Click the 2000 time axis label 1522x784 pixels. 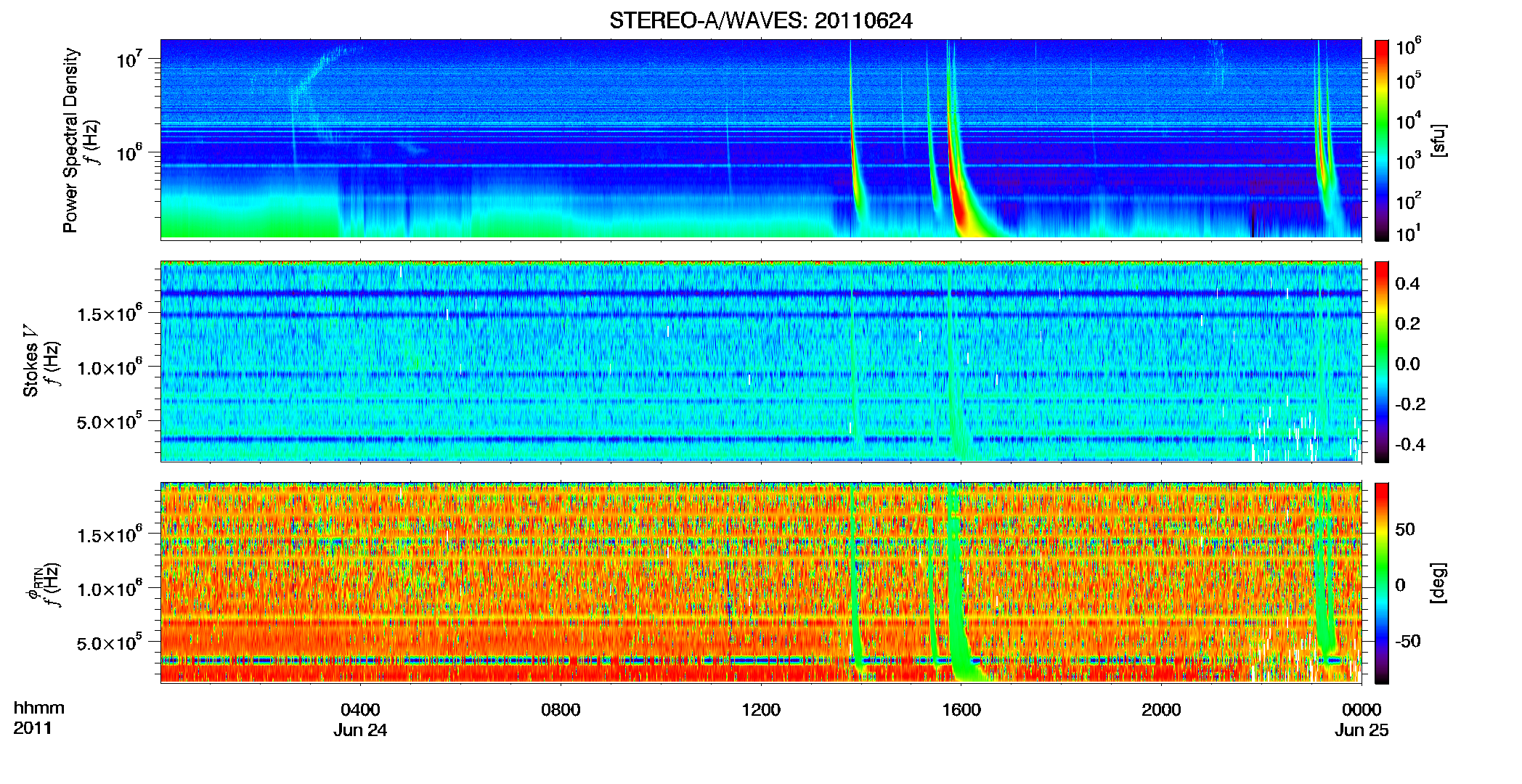(1161, 709)
